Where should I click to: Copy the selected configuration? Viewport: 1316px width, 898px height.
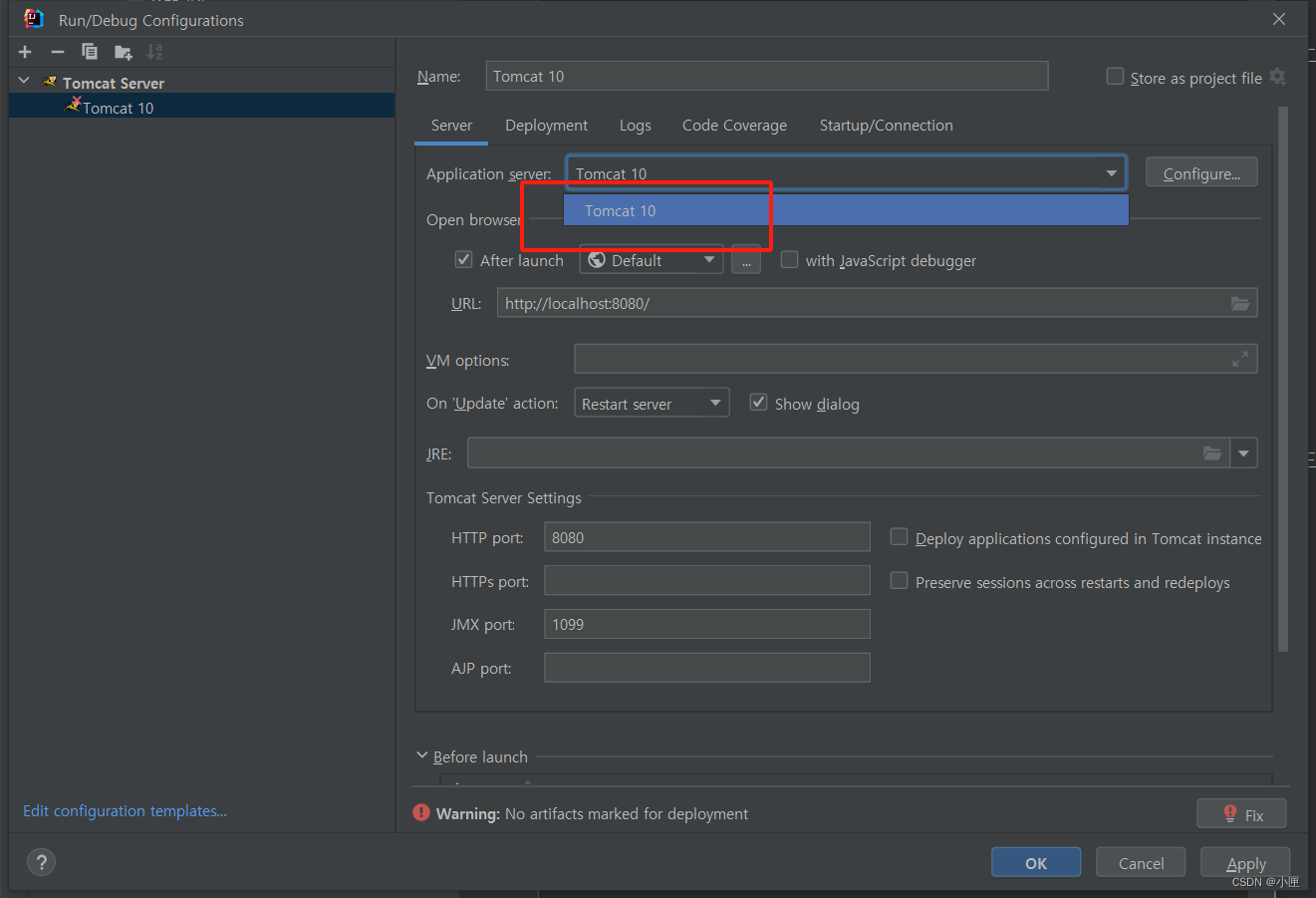90,52
